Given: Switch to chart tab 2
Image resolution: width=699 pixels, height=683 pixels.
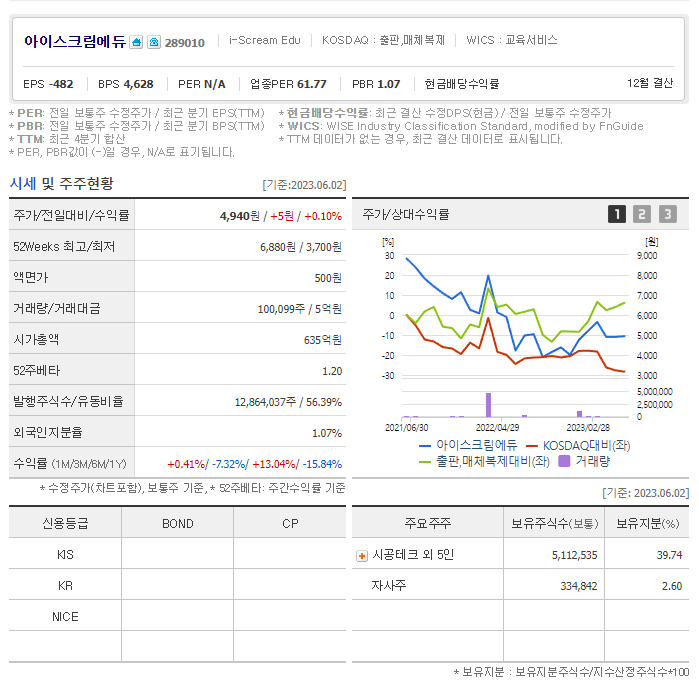Looking at the screenshot, I should [642, 214].
